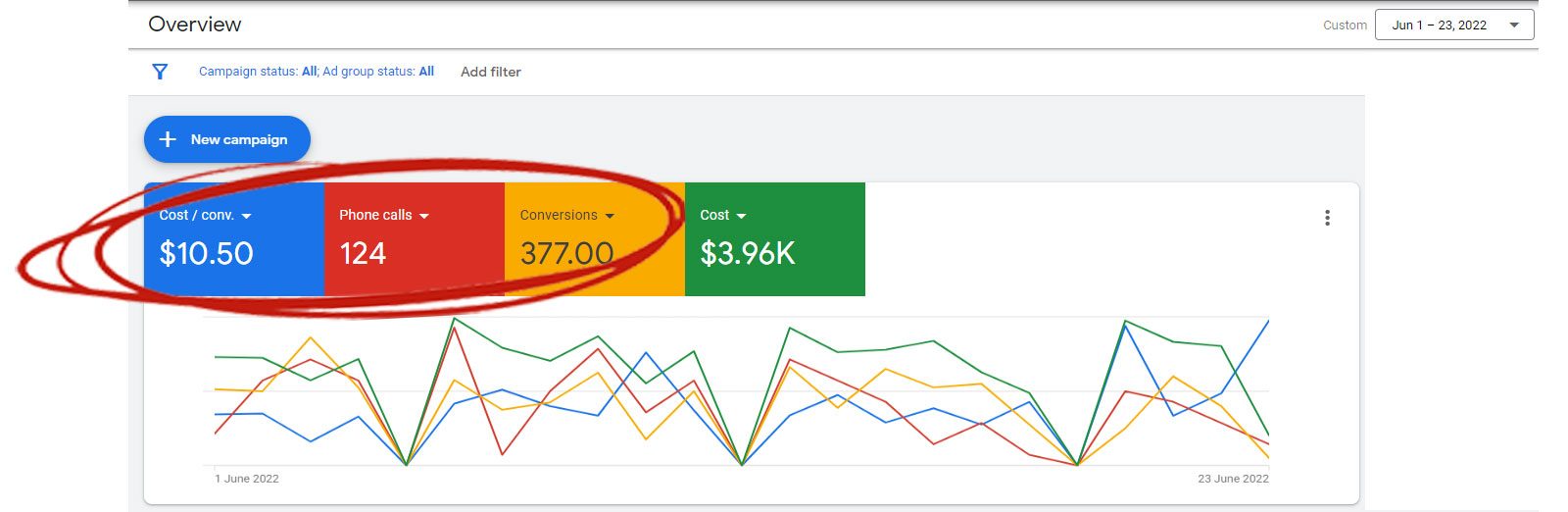Open the three-dot chart options menu

pyautogui.click(x=1327, y=218)
